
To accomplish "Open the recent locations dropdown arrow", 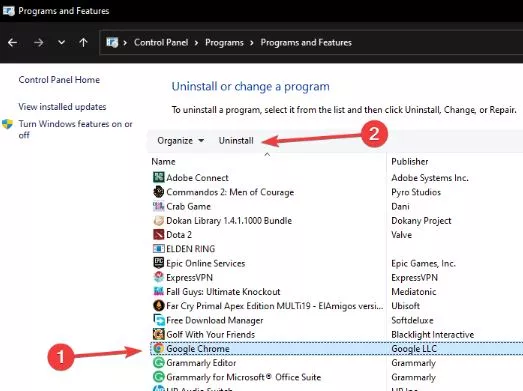I will tap(61, 42).
